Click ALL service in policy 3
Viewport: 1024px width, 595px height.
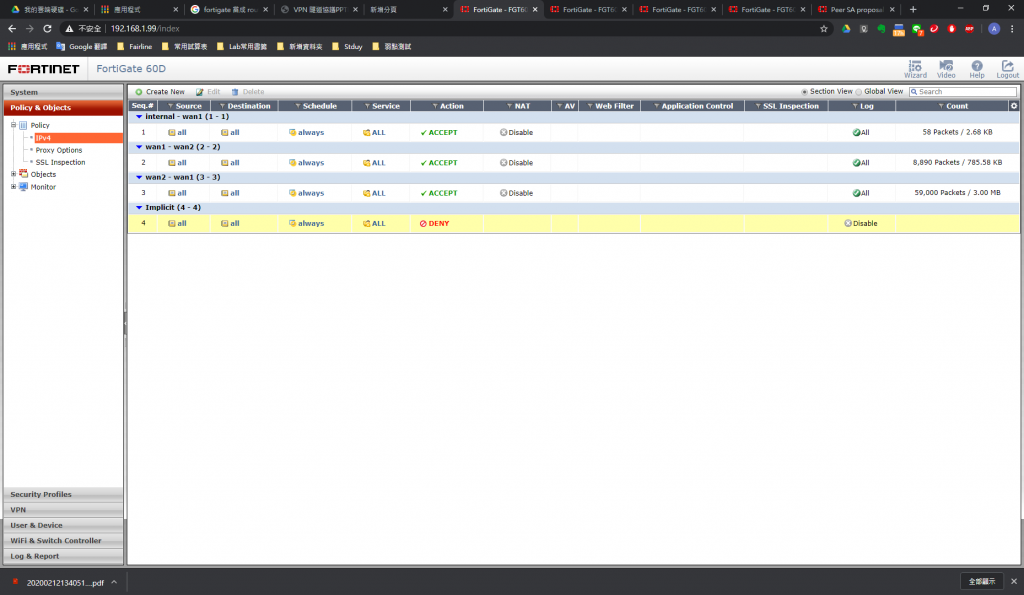pos(374,193)
